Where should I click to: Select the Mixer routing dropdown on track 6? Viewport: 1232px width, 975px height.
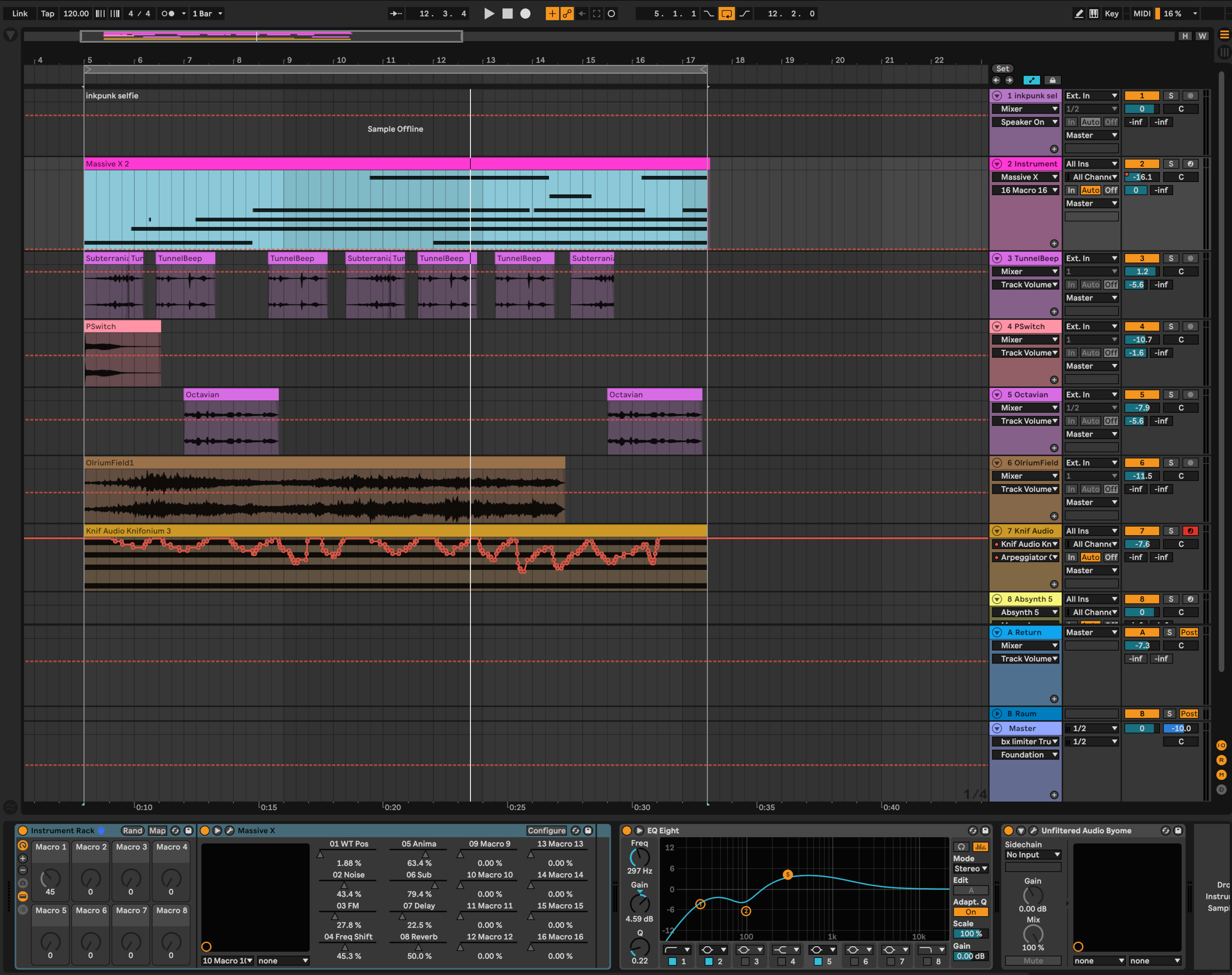click(1023, 475)
